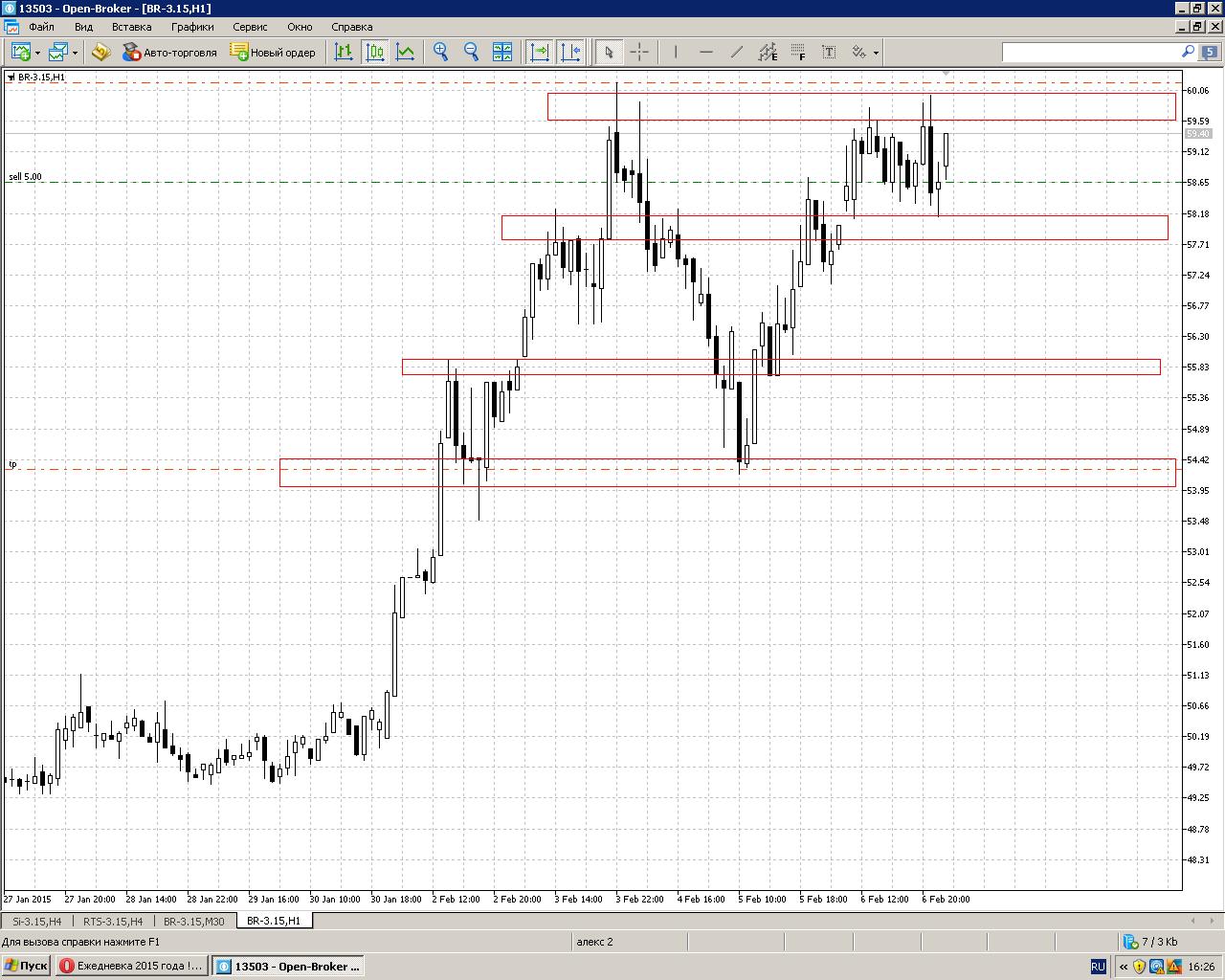The height and width of the screenshot is (980, 1225).
Task: Click the current price 59.40 label on the price axis
Action: 1199,134
